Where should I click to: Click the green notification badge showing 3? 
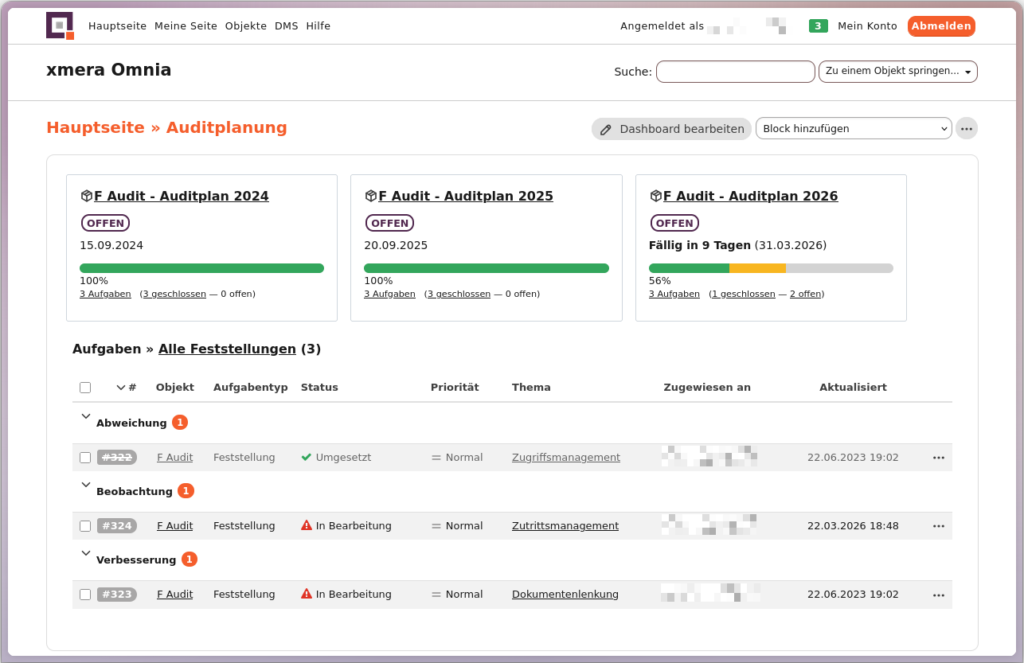pyautogui.click(x=818, y=26)
